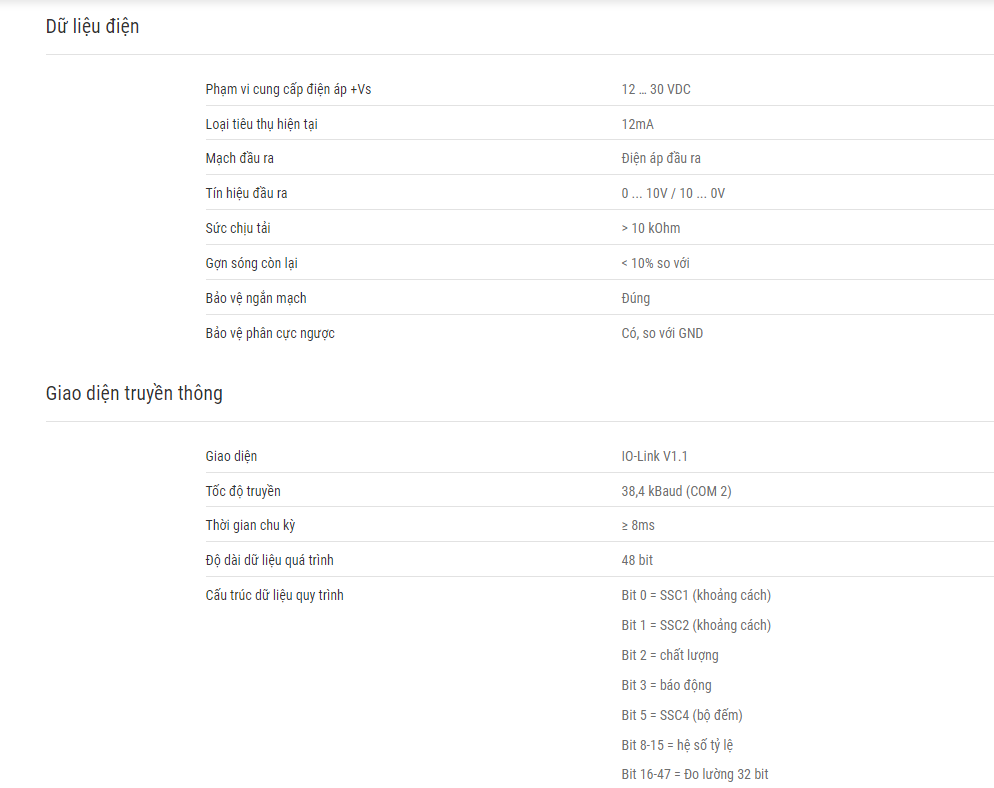Image resolution: width=994 pixels, height=788 pixels.
Task: Select the 'Phạm vi cung cấp điện áp +Vs' label
Action: tap(288, 89)
